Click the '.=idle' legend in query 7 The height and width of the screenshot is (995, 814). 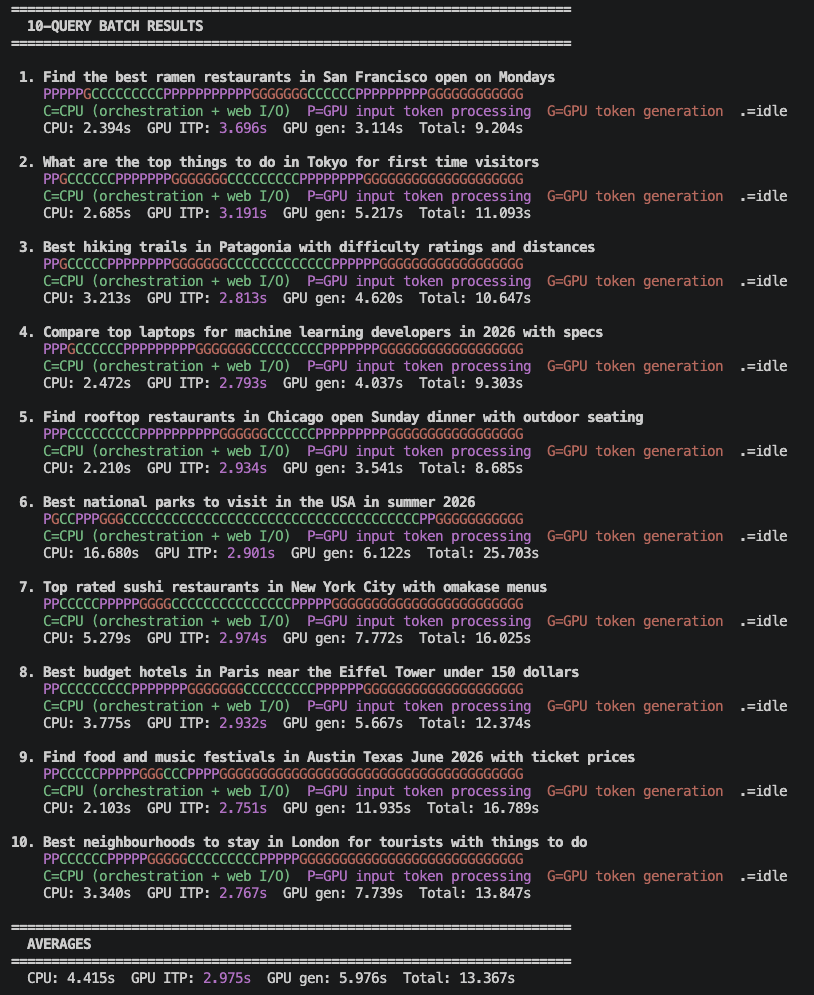(x=763, y=621)
